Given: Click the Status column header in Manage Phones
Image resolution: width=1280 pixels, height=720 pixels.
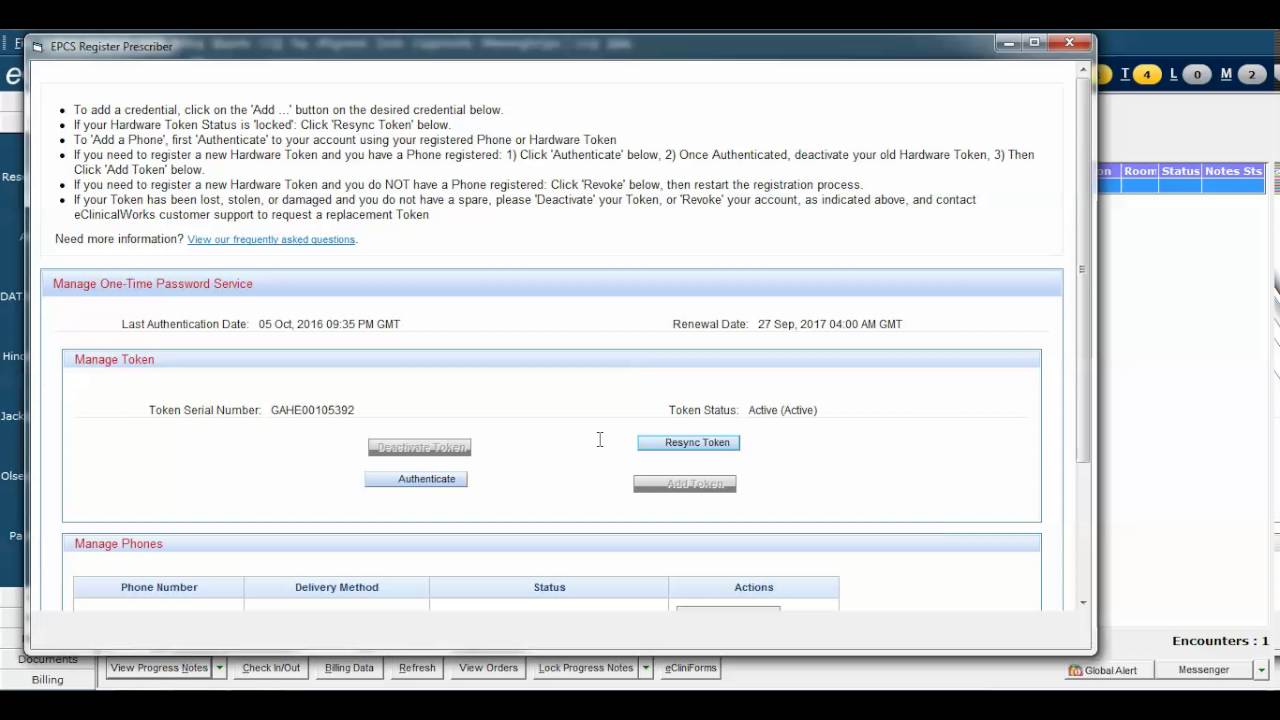Looking at the screenshot, I should tap(549, 587).
